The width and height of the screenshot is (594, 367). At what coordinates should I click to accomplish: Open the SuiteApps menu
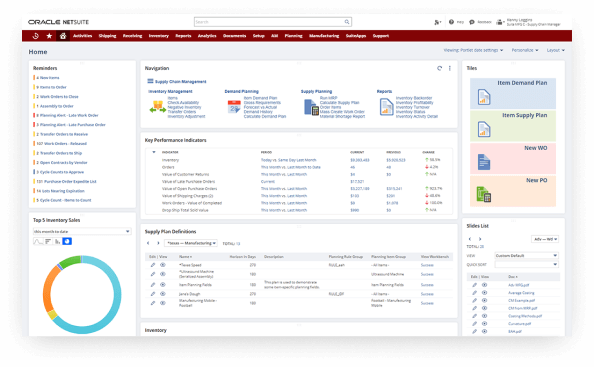pos(356,36)
